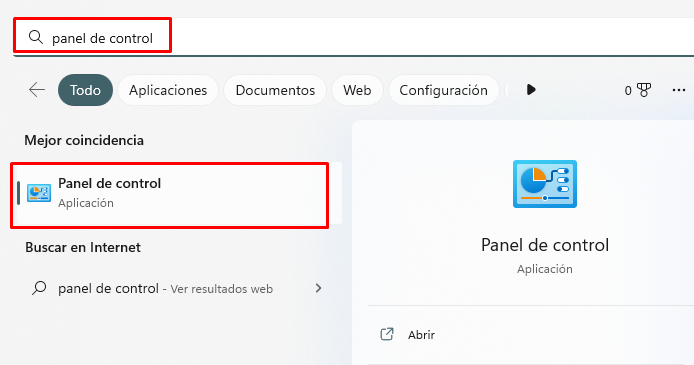Switch to the Aplicaciones filter tab
This screenshot has height=365, width=694.
pos(168,90)
